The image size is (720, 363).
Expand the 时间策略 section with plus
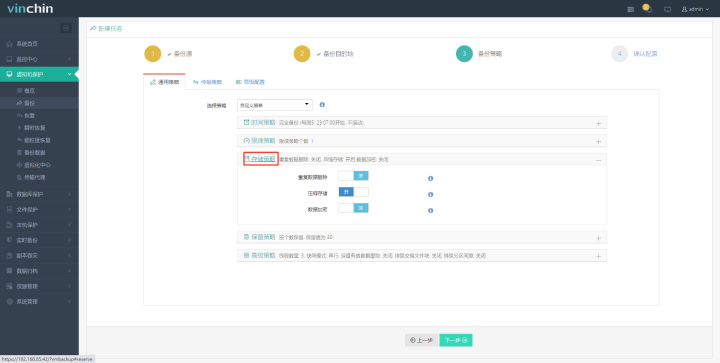coord(598,123)
